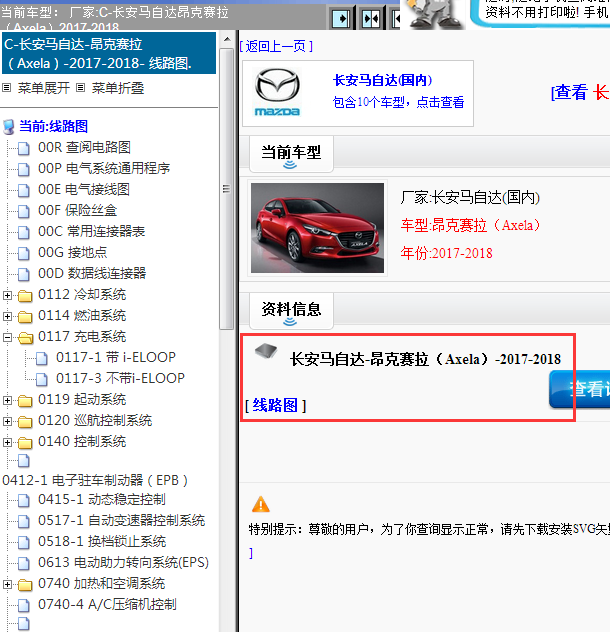Click the page icon for 0517-1 自动变速器控制系统
The height and width of the screenshot is (632, 610).
(24, 521)
